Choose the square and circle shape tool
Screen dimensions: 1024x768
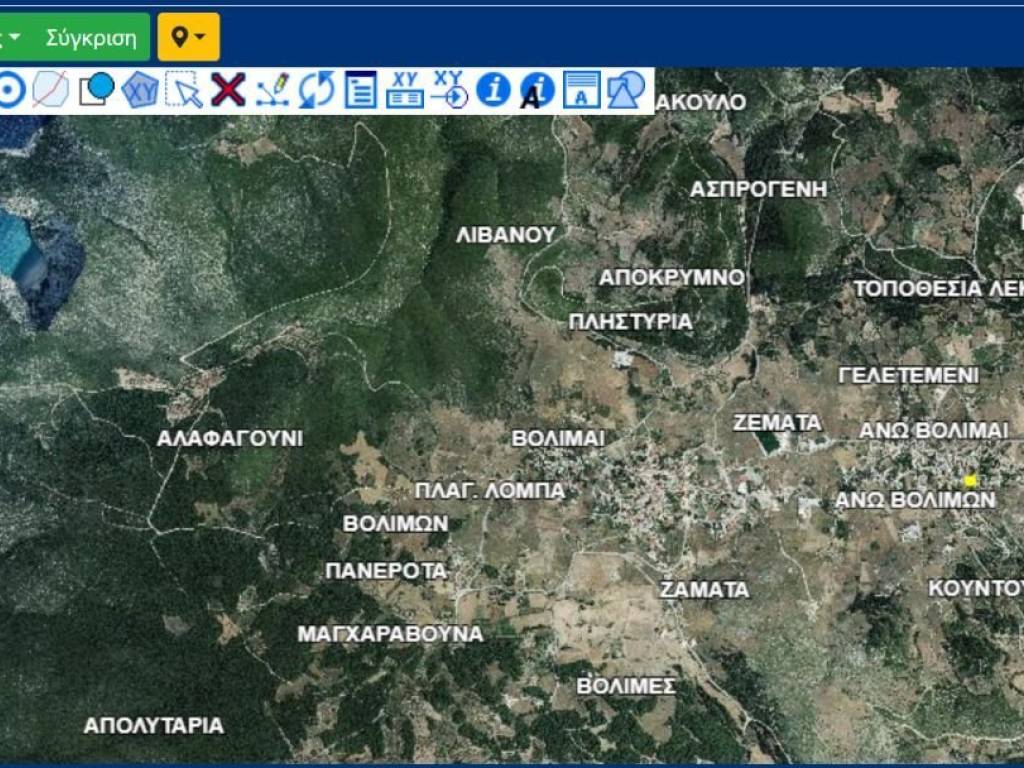tap(96, 90)
